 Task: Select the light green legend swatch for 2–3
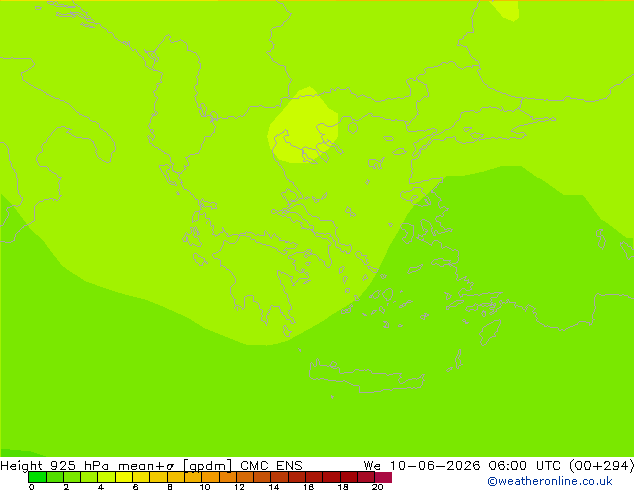(72, 477)
